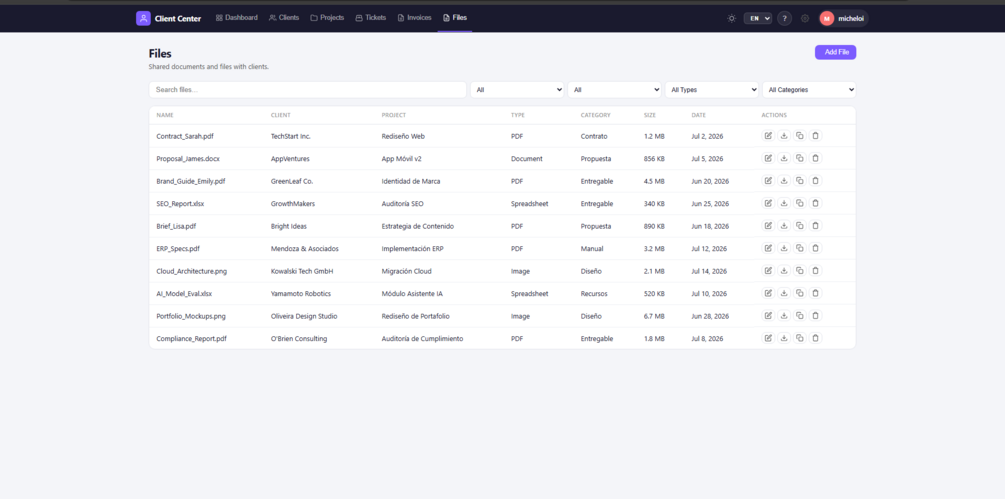
Task: Open the All dropdown beside All Types
Action: 615,90
